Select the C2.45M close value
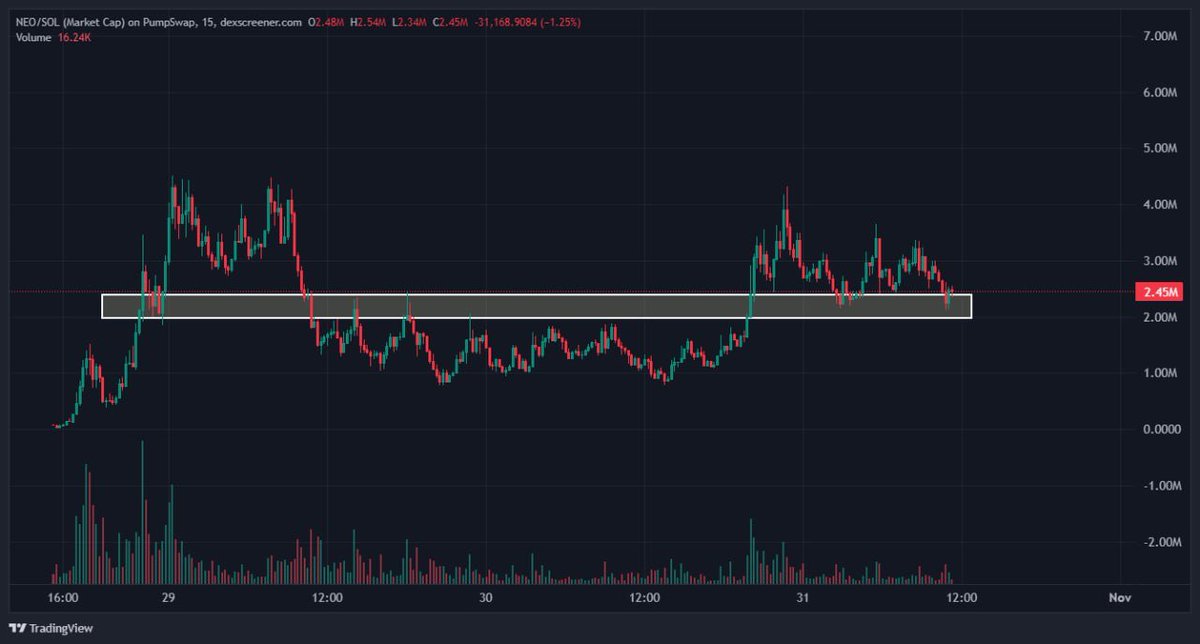 (452, 21)
